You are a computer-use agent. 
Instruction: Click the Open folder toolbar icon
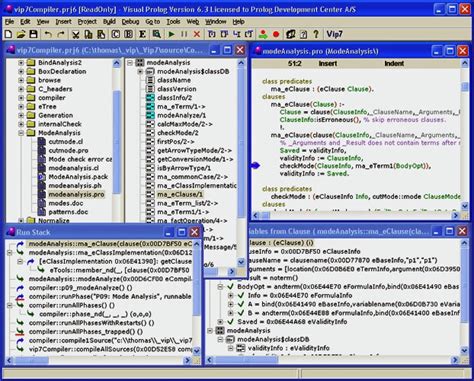point(21,34)
